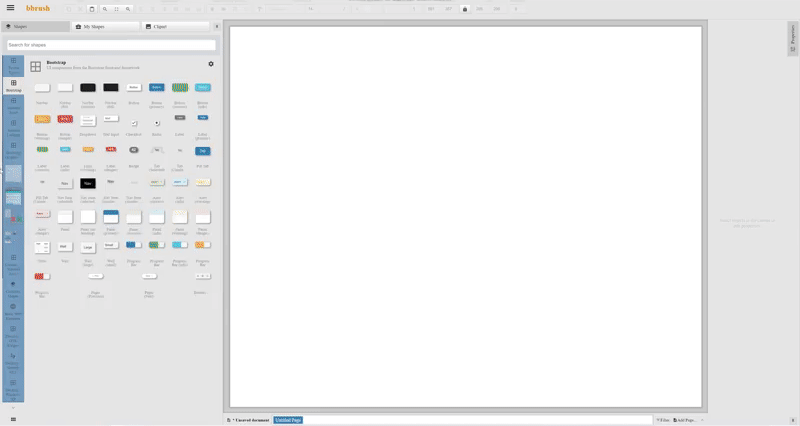
Task: Click the Search for shapes field
Action: [x=111, y=45]
